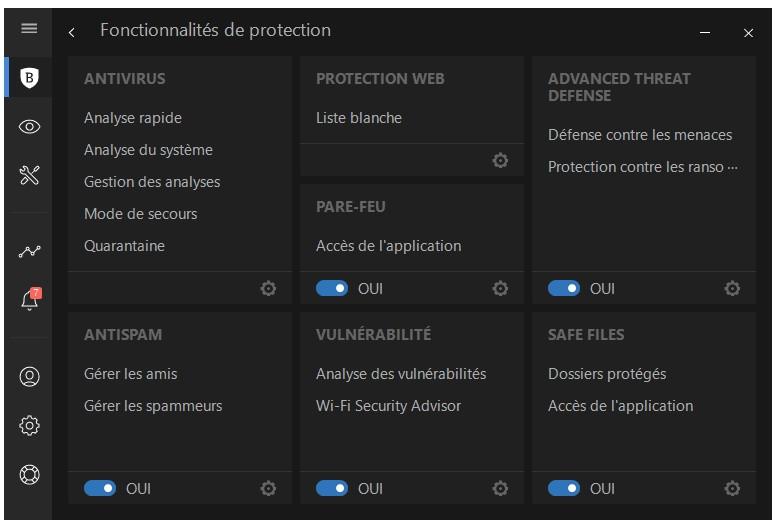Open Antivirus settings gear
This screenshot has height=529, width=776.
pyautogui.click(x=268, y=288)
